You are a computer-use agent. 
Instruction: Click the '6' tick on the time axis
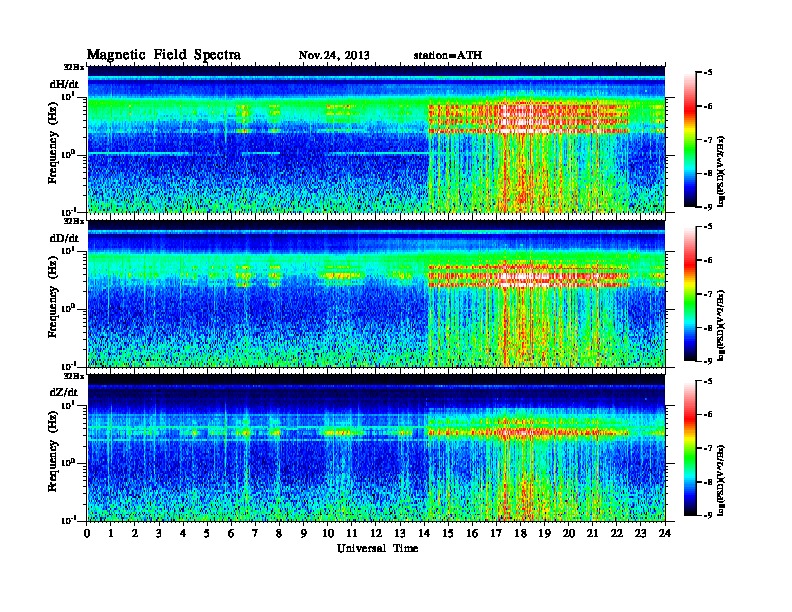(231, 534)
